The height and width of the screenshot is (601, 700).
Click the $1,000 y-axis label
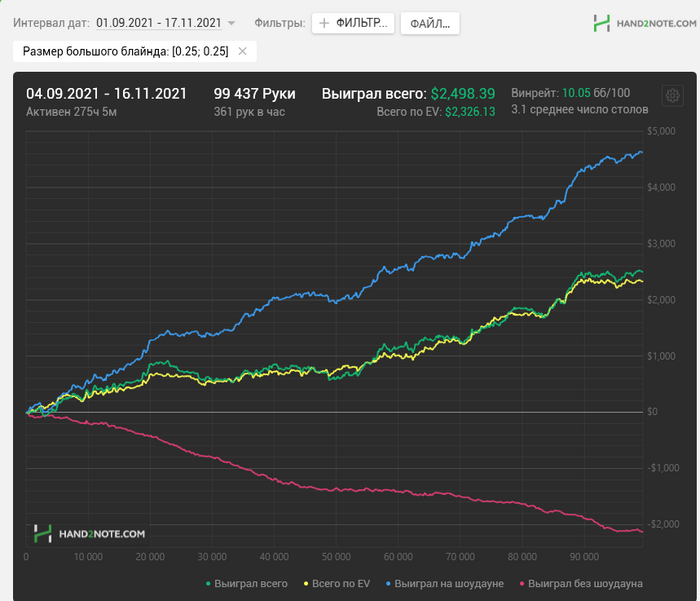(661, 356)
